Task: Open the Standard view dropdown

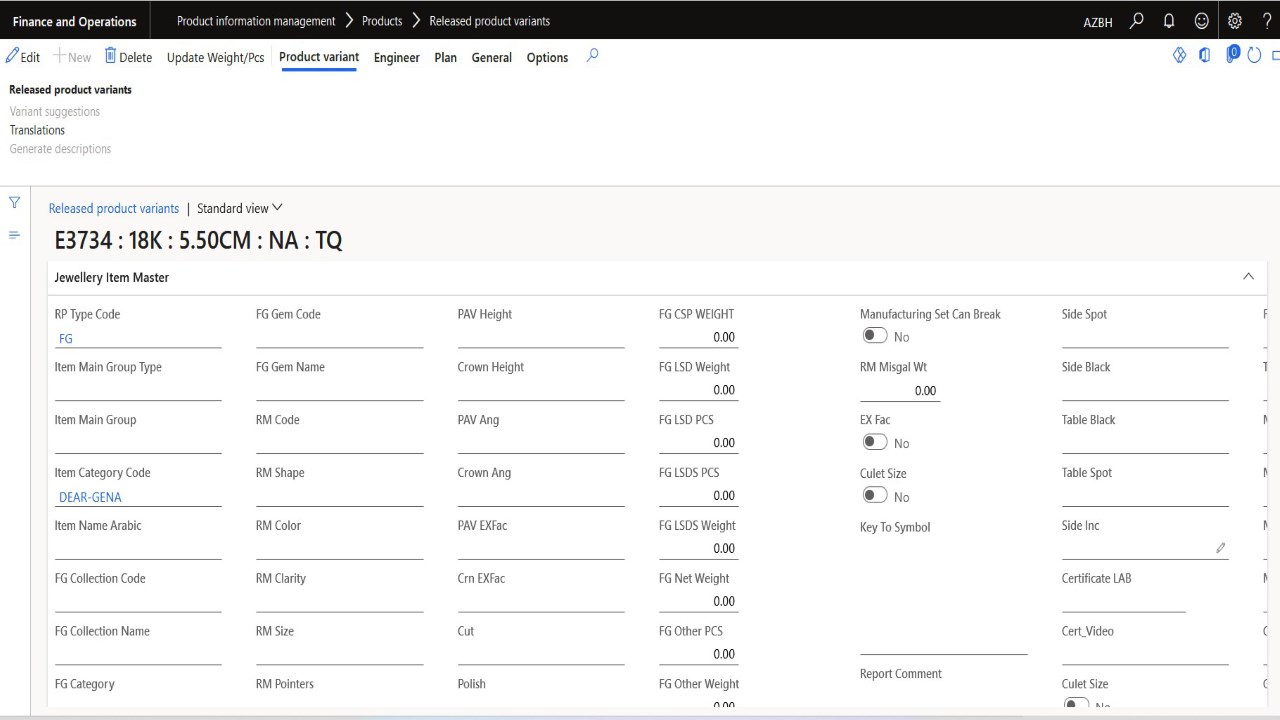Action: pos(240,208)
